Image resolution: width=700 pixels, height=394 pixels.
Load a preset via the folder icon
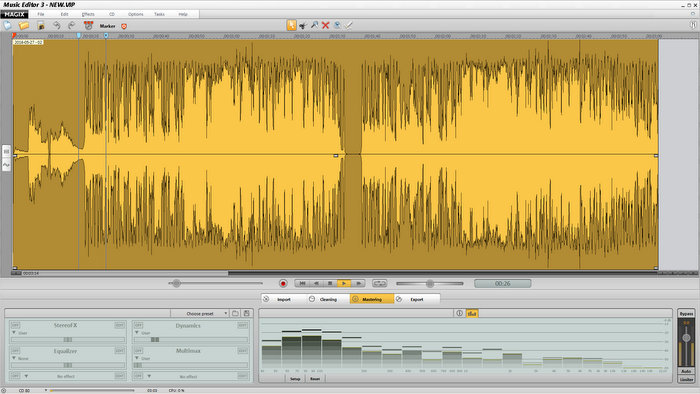pyautogui.click(x=235, y=313)
